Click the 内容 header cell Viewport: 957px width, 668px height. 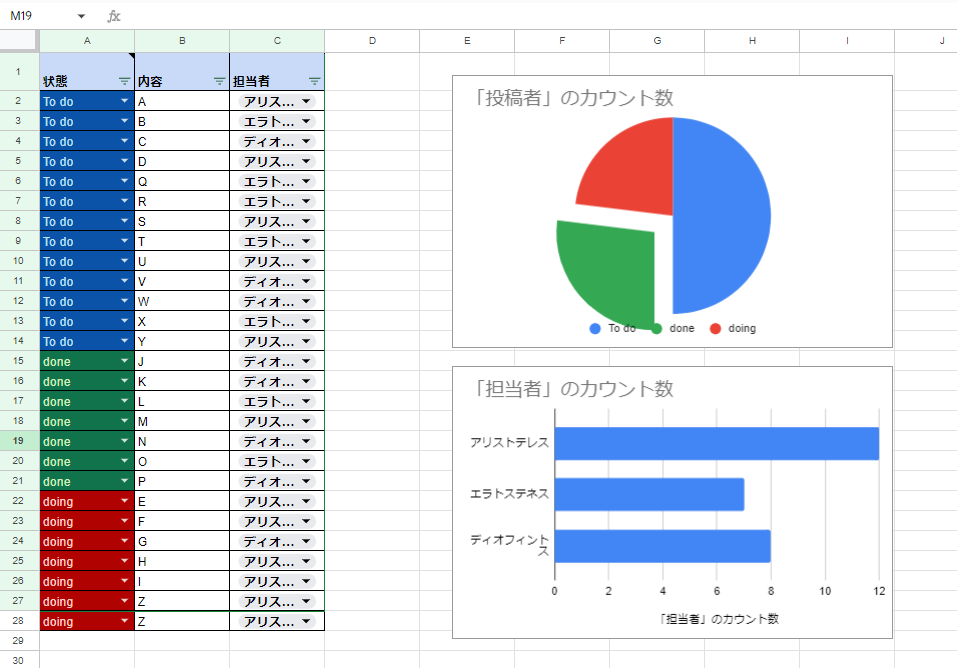[x=182, y=72]
